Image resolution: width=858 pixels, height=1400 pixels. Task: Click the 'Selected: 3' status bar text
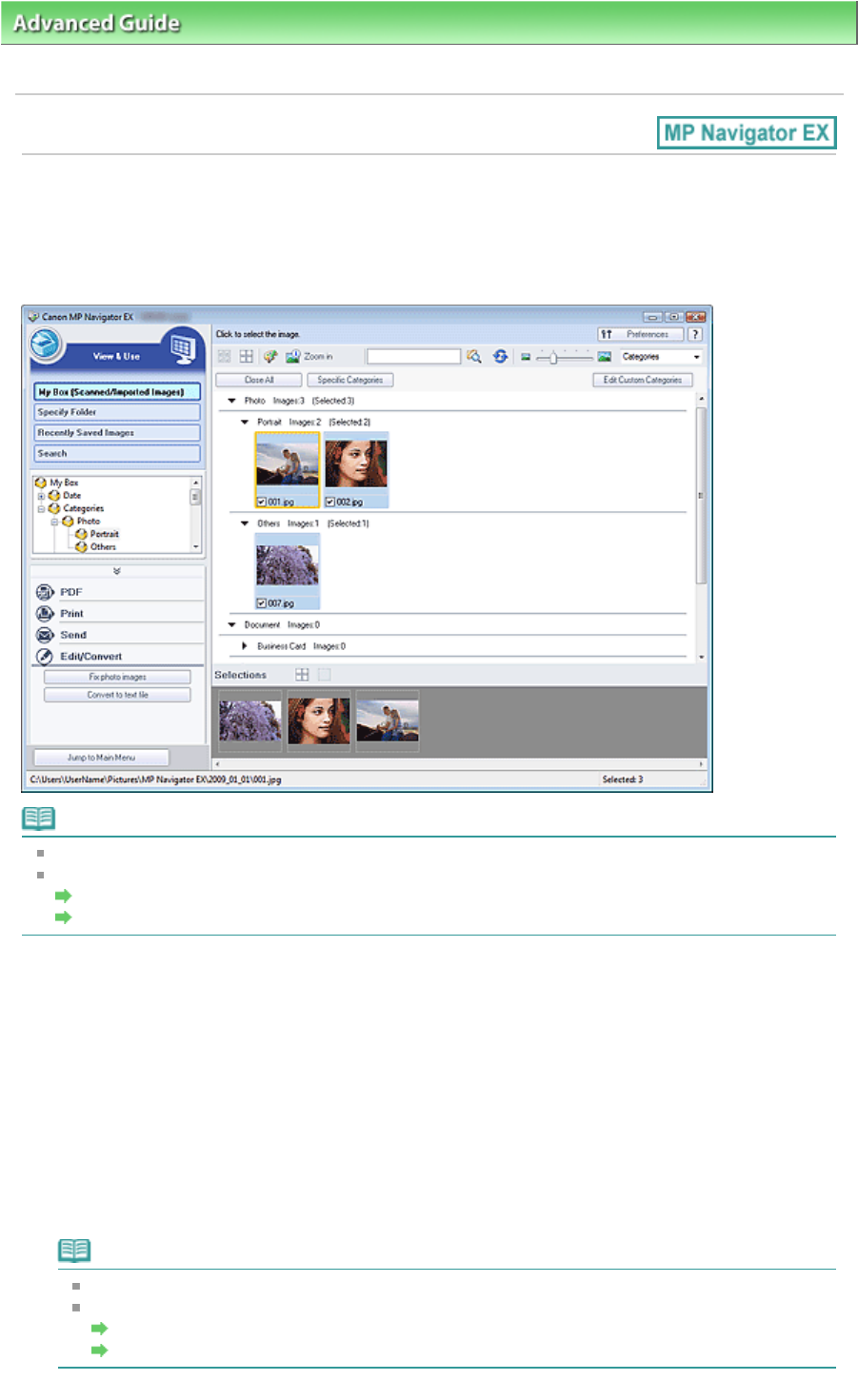pos(623,779)
